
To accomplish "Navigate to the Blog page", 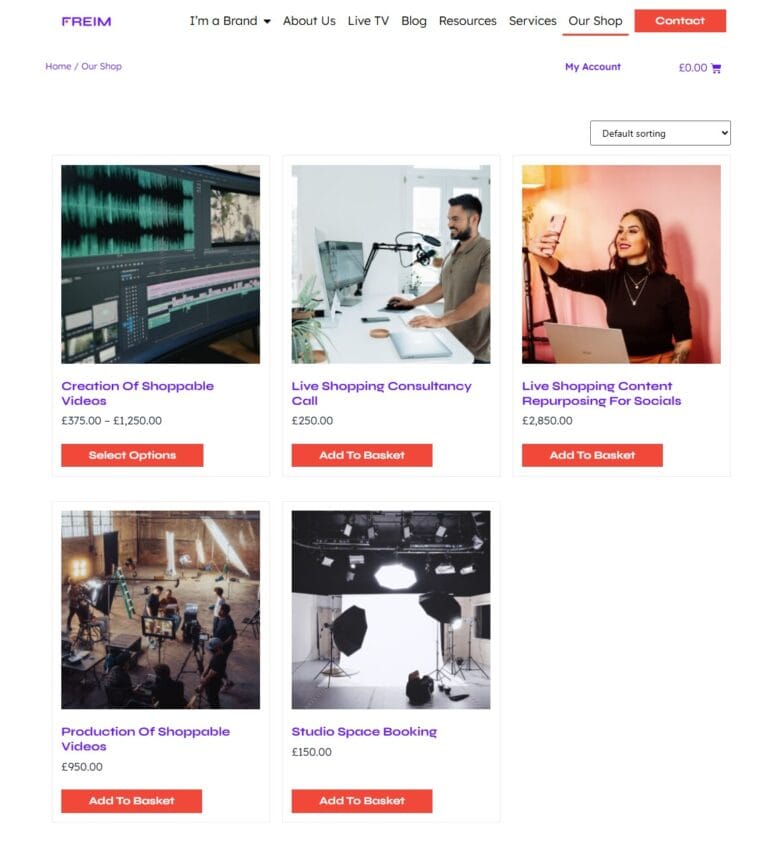I will pyautogui.click(x=414, y=21).
